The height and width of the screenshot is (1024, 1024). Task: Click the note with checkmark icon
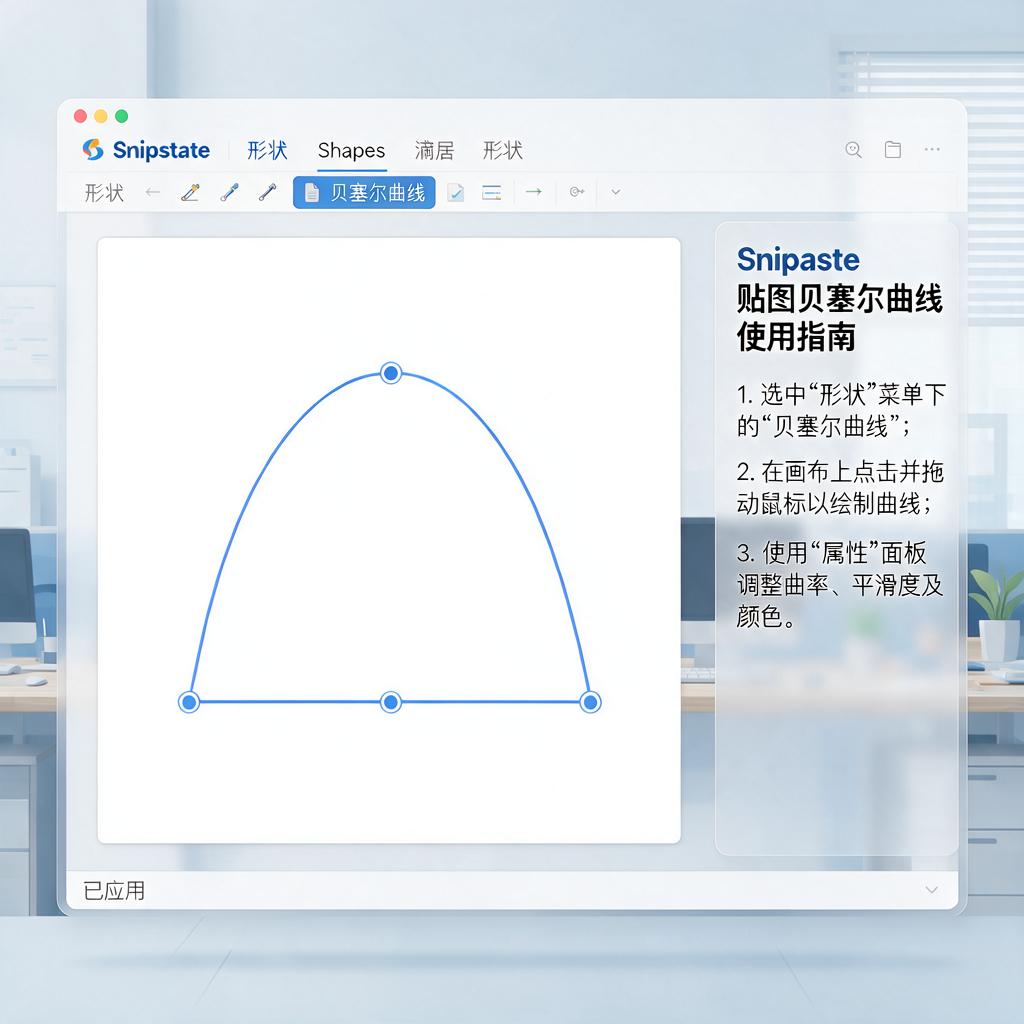click(455, 192)
